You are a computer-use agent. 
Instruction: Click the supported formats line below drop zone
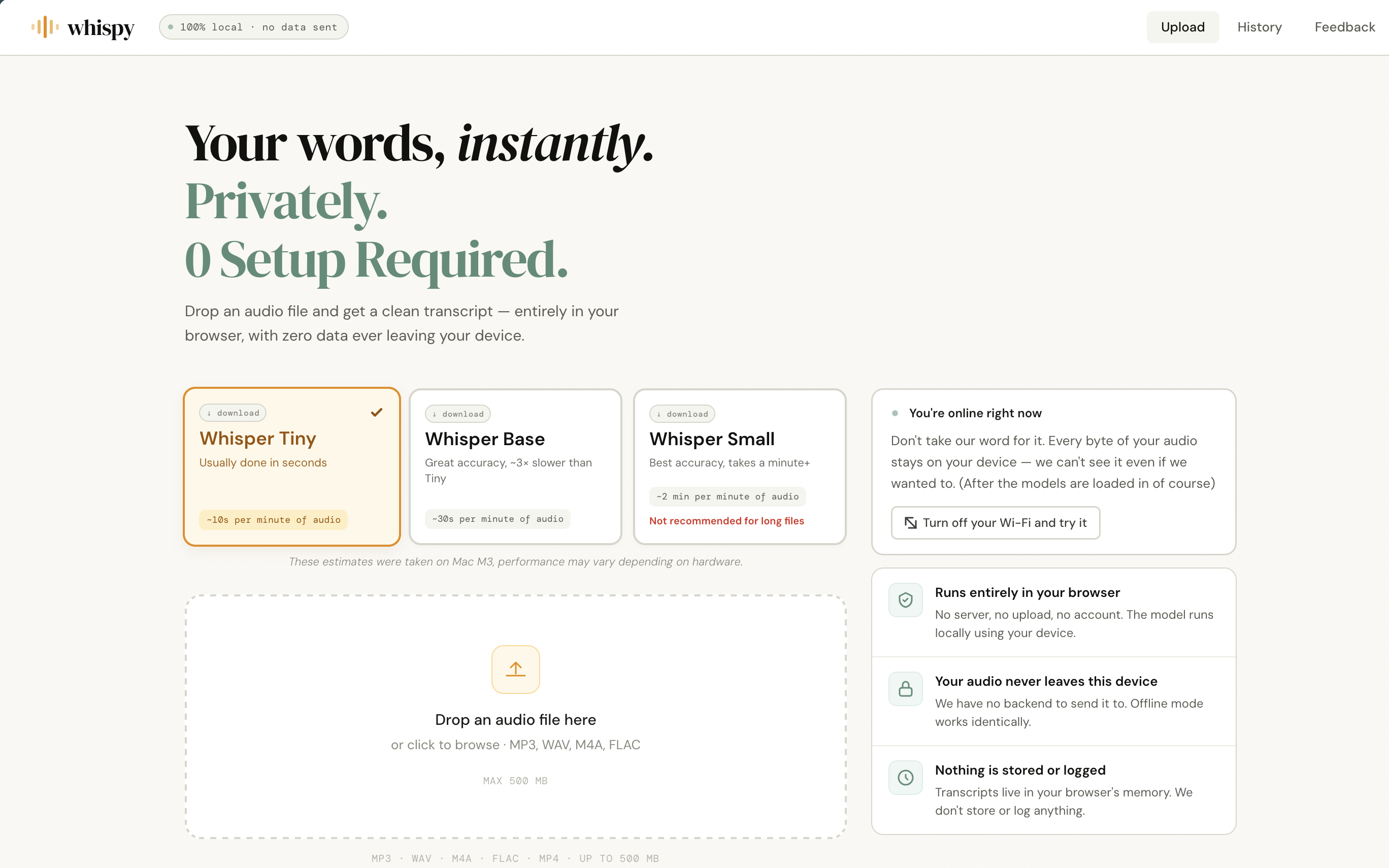[515, 858]
